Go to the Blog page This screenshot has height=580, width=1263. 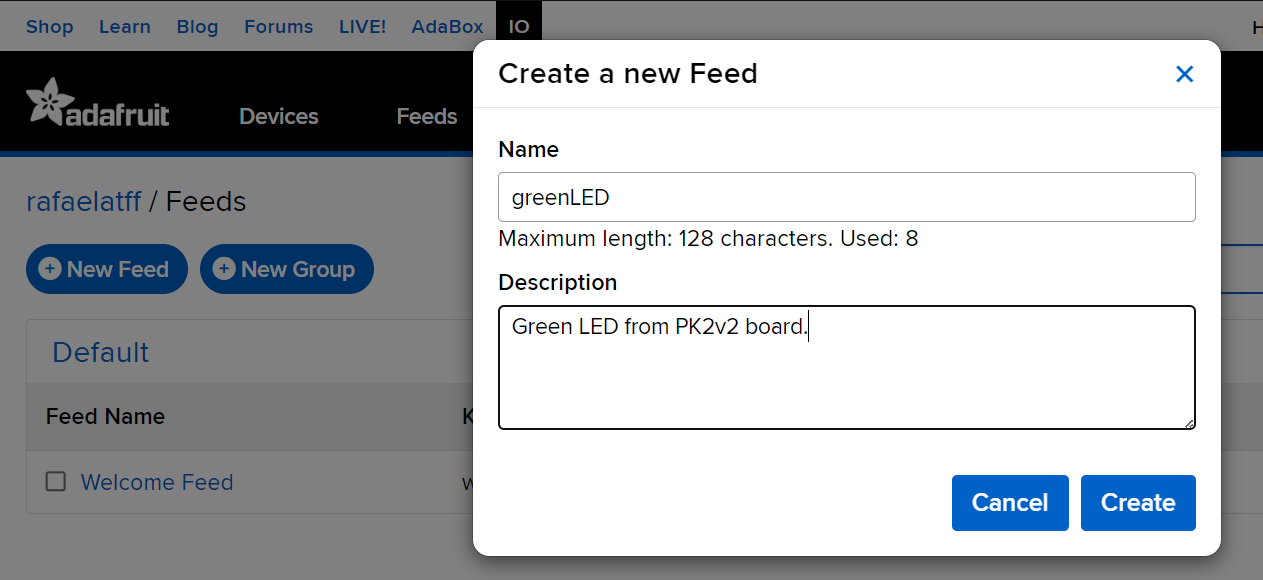(x=197, y=27)
